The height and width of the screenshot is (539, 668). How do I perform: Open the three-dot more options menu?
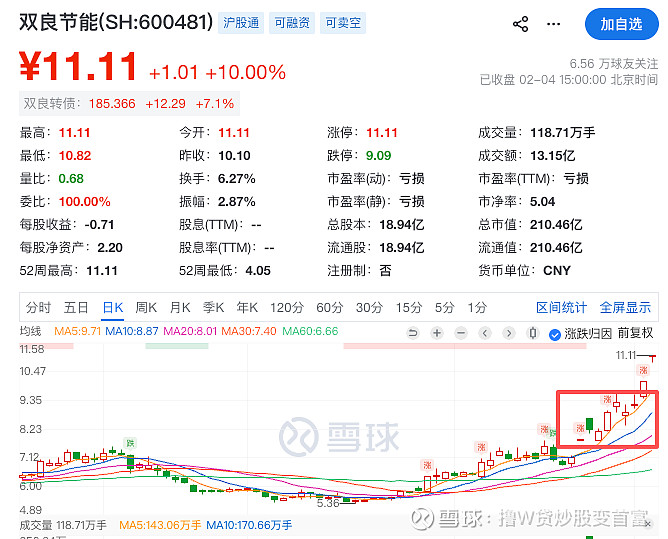(x=553, y=24)
